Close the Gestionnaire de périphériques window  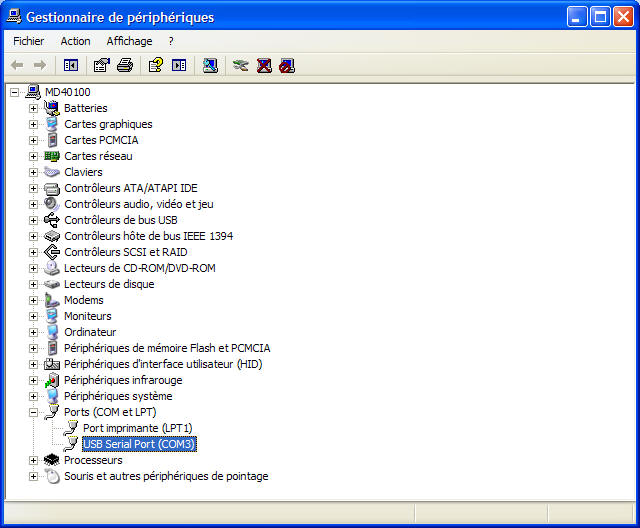click(x=623, y=17)
